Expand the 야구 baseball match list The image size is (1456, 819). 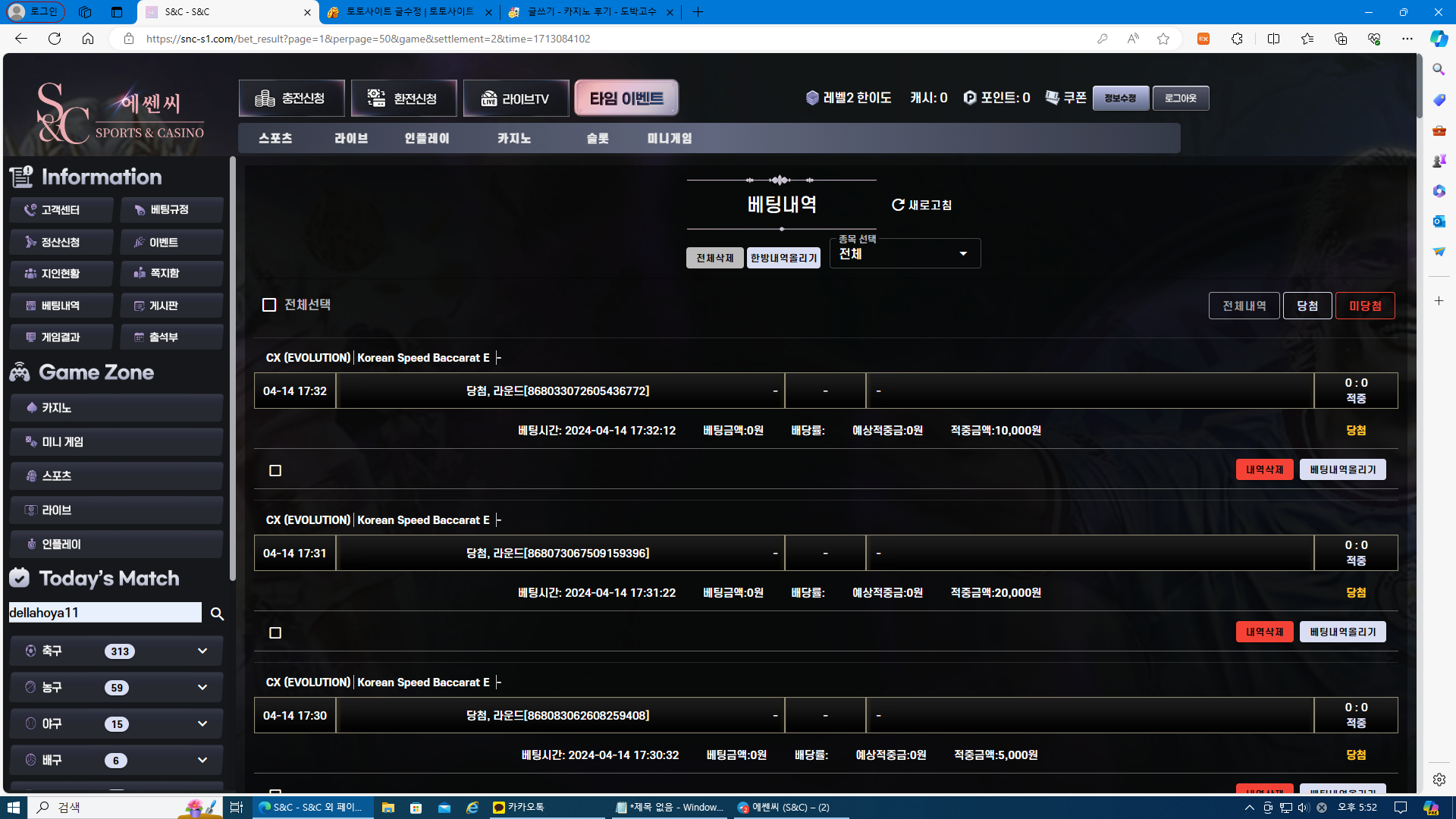[202, 723]
